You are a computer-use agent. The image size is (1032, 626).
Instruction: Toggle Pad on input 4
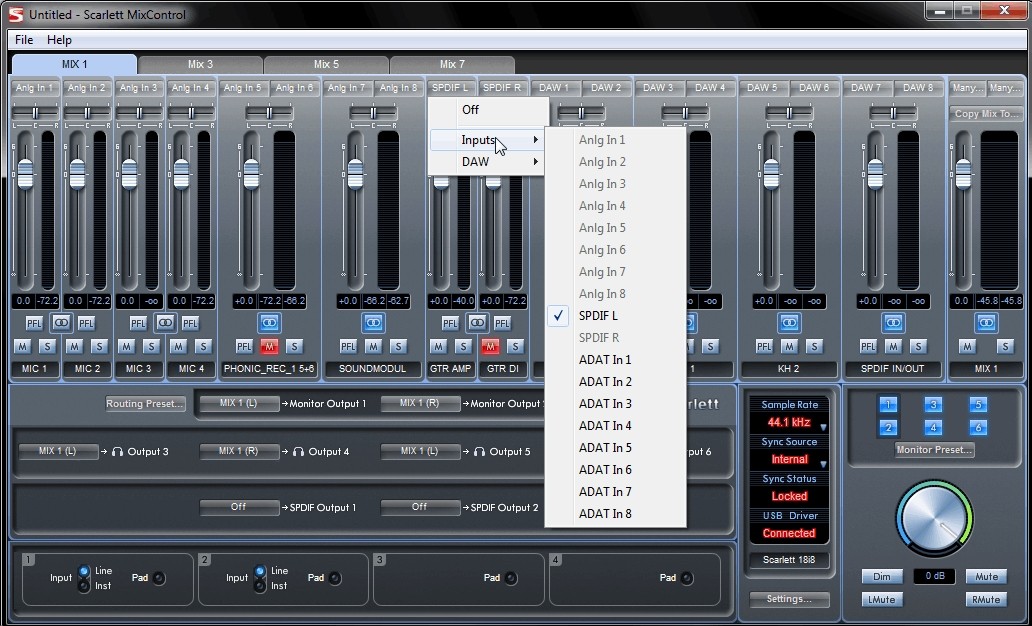pyautogui.click(x=686, y=578)
